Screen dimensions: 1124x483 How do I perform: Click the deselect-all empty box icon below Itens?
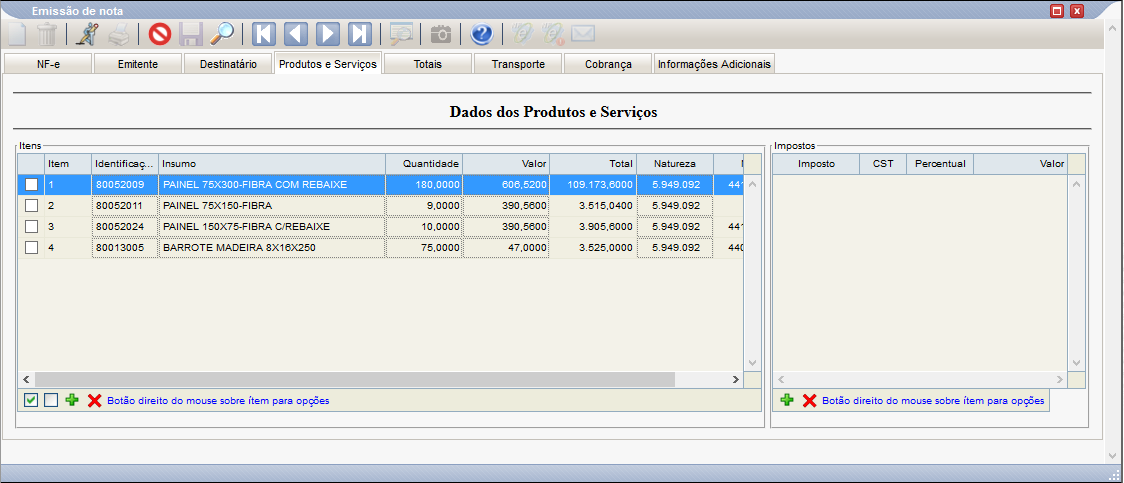pyautogui.click(x=51, y=401)
